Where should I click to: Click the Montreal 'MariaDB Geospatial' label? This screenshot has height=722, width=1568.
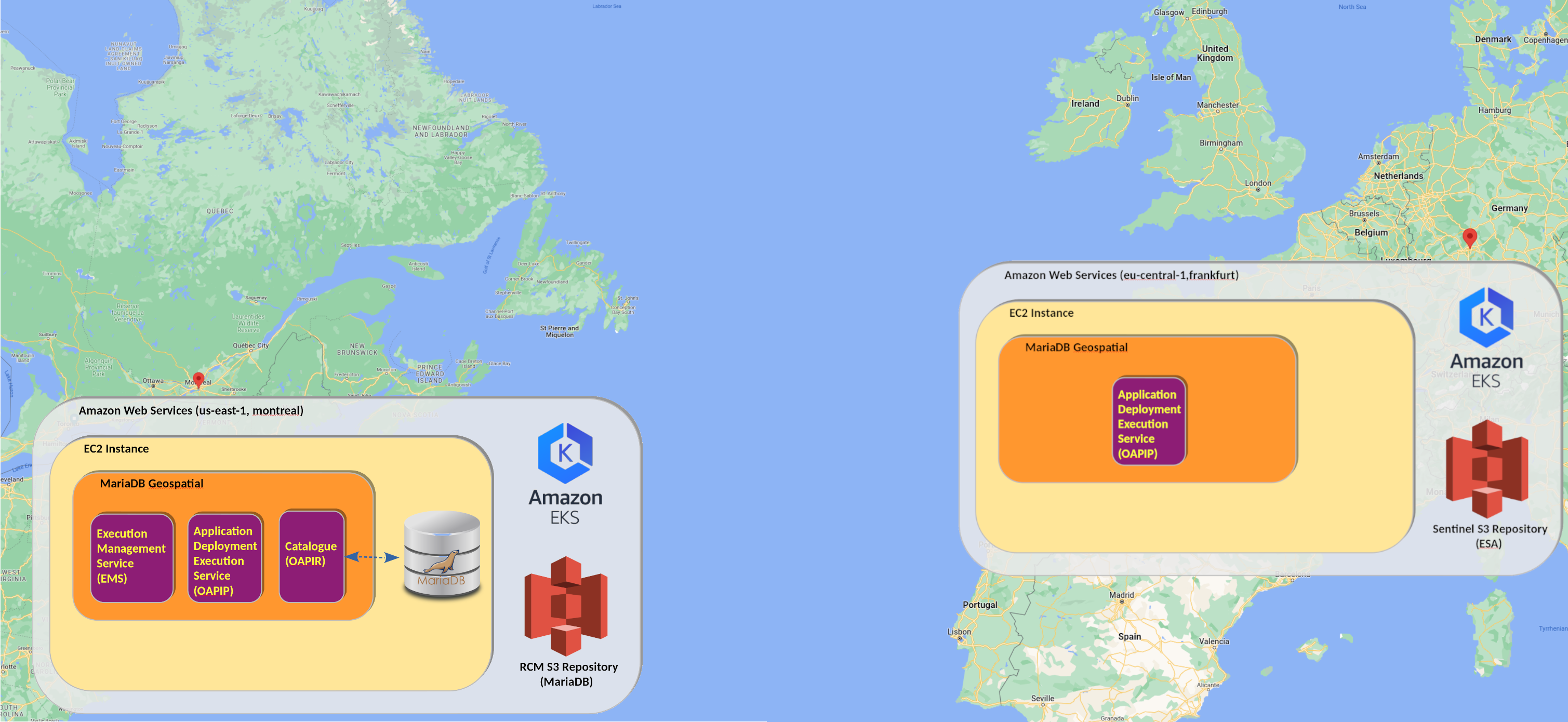click(x=152, y=484)
